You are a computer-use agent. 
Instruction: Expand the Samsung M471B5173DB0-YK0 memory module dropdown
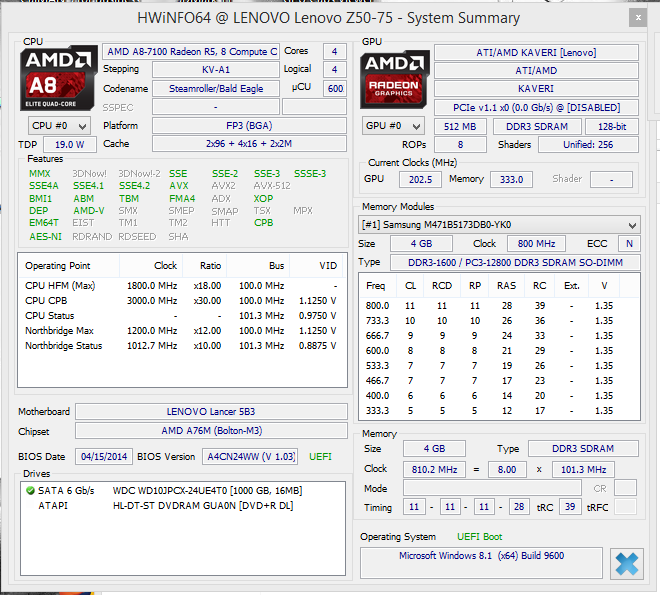pyautogui.click(x=499, y=225)
